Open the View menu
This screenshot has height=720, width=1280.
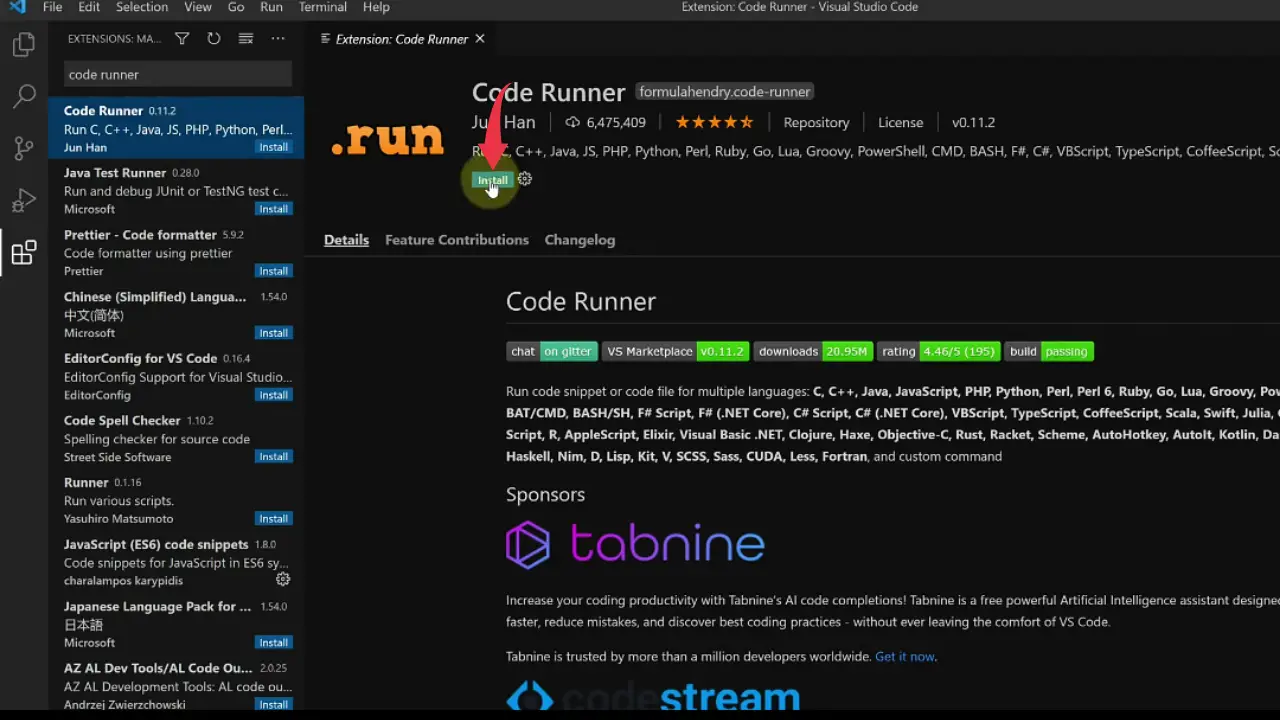198,7
